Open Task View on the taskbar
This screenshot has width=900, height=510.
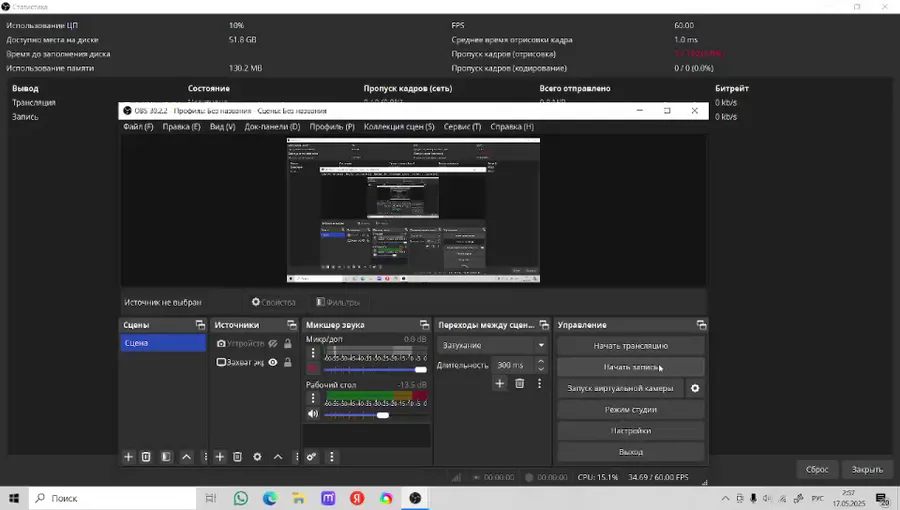click(x=211, y=498)
